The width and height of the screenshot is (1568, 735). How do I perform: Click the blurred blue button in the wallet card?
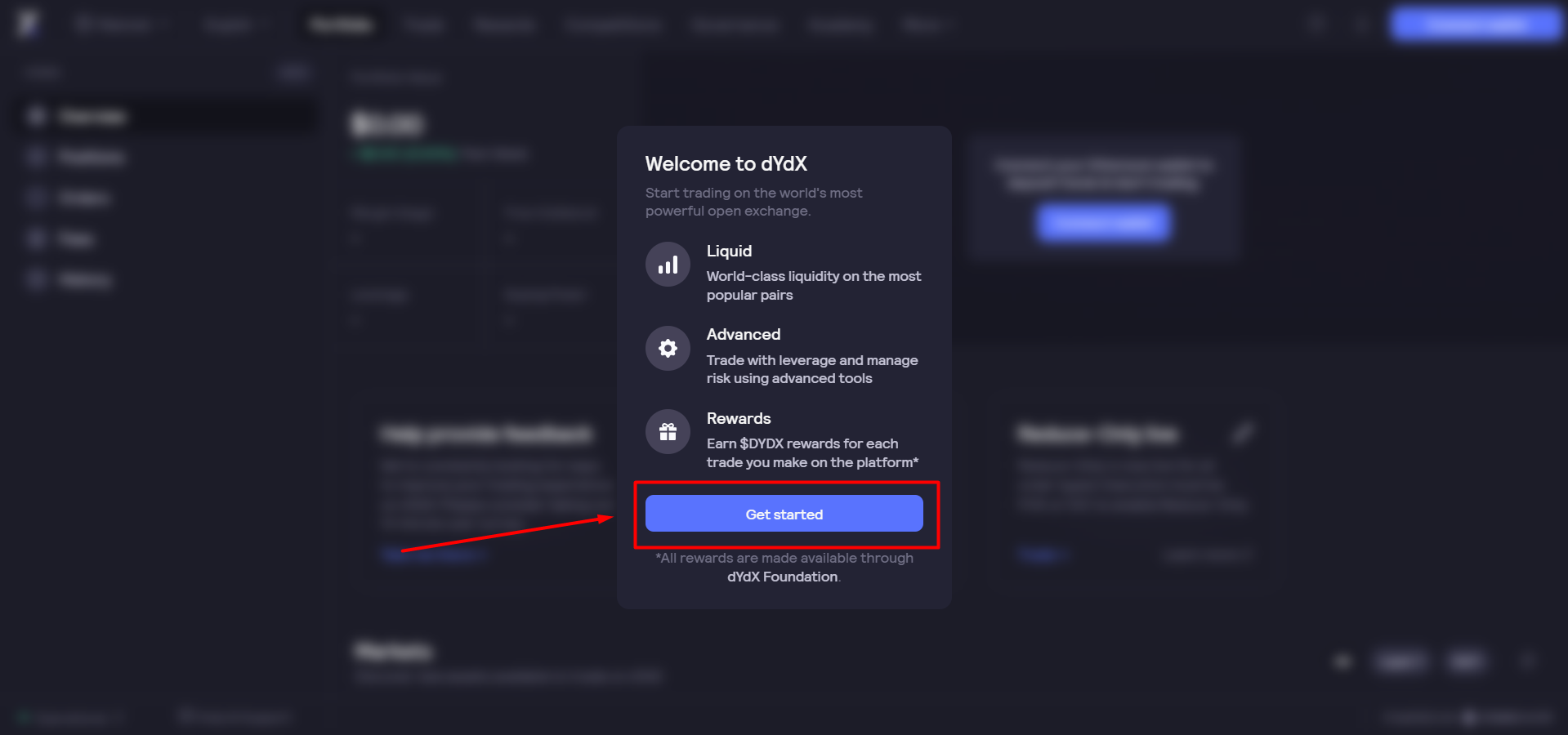point(1103,222)
